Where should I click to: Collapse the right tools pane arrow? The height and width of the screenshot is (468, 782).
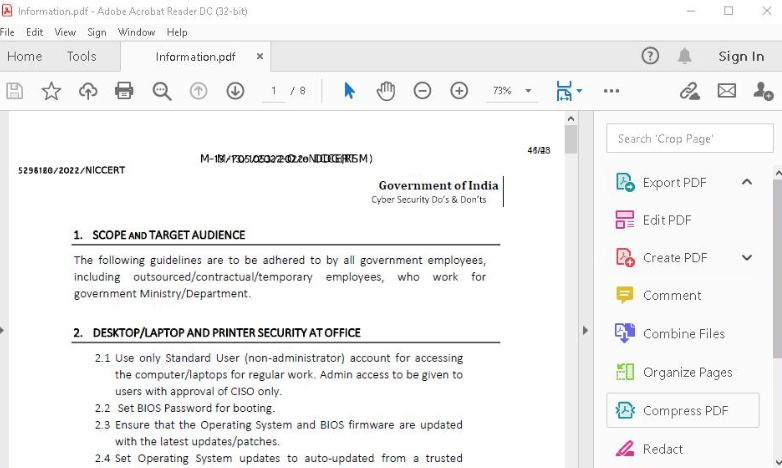point(586,330)
